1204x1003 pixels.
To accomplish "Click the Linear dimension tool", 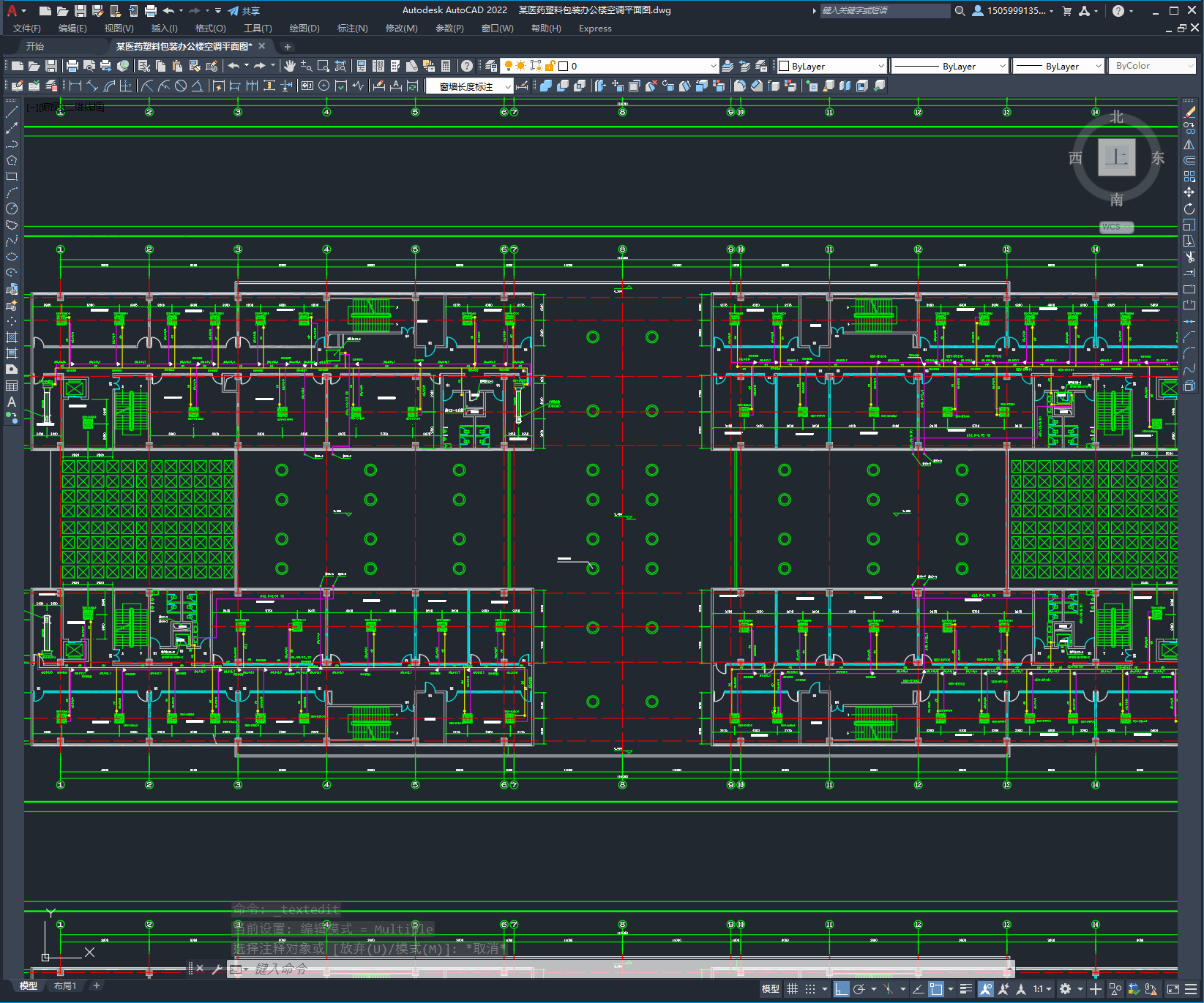I will [75, 86].
